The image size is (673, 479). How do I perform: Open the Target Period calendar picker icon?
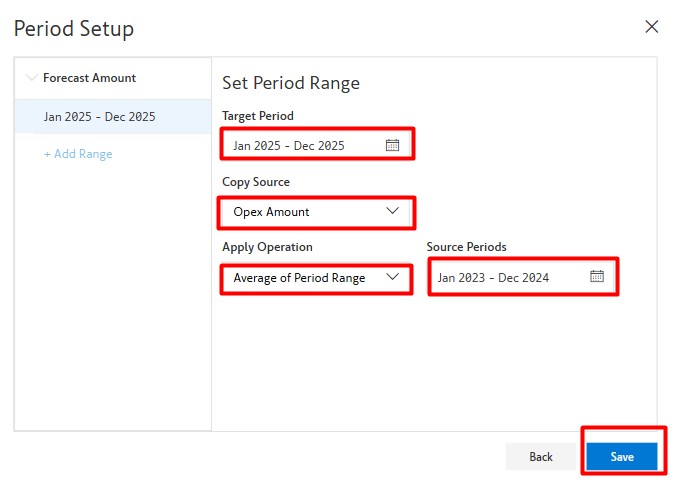[392, 145]
